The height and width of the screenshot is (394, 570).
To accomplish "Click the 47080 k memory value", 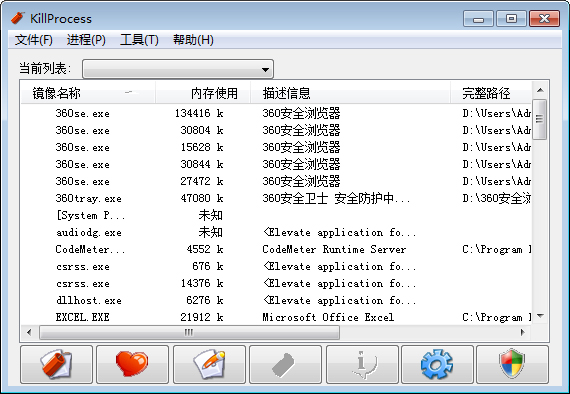I will point(202,198).
